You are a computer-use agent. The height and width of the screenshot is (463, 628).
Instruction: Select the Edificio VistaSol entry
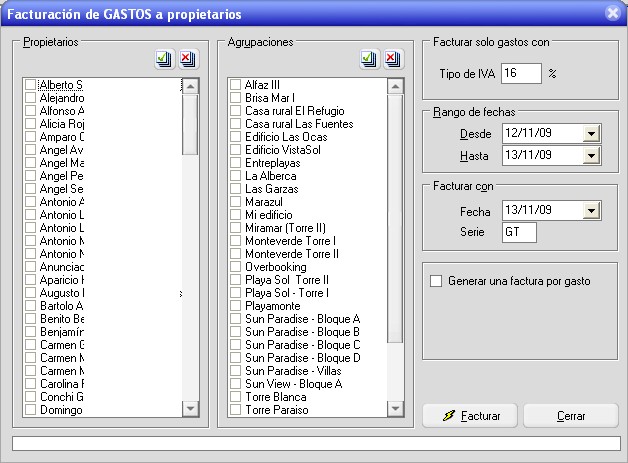283,150
